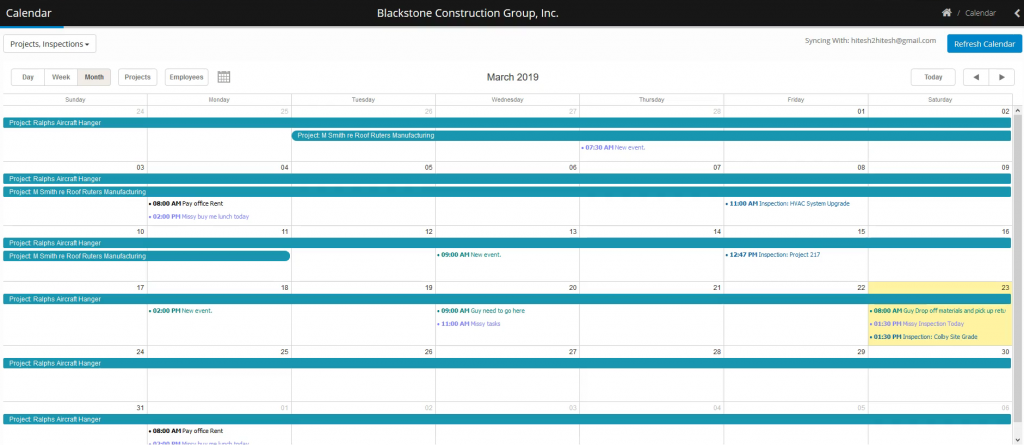Screen dimensions: 1024x445
Task: Open Ralphs Aircraft Hanger bar in March 10 week
Action: 507,243
